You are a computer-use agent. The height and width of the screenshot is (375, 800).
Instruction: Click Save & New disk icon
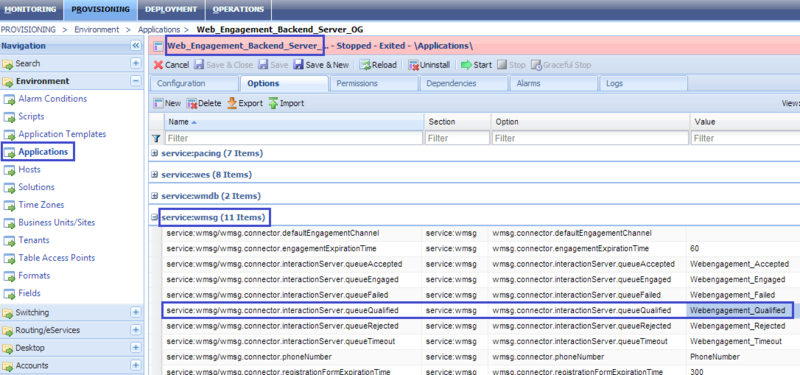(x=298, y=65)
